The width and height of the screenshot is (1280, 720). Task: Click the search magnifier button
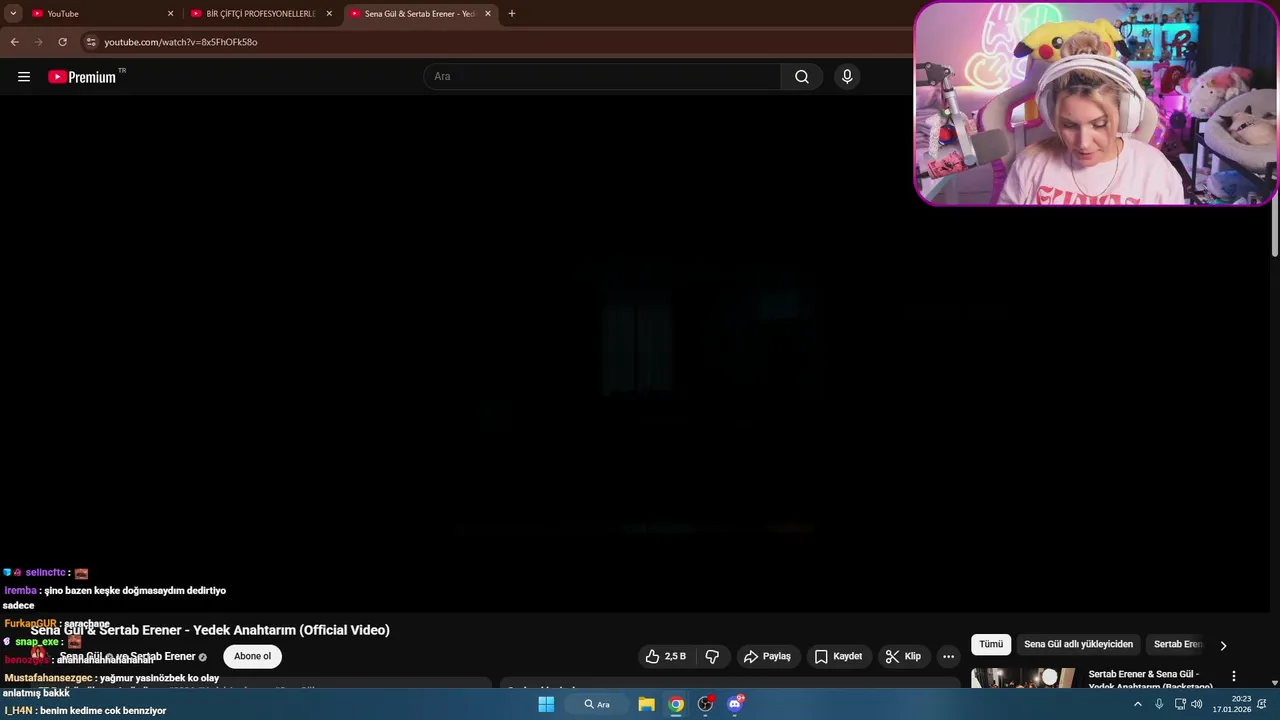(802, 77)
